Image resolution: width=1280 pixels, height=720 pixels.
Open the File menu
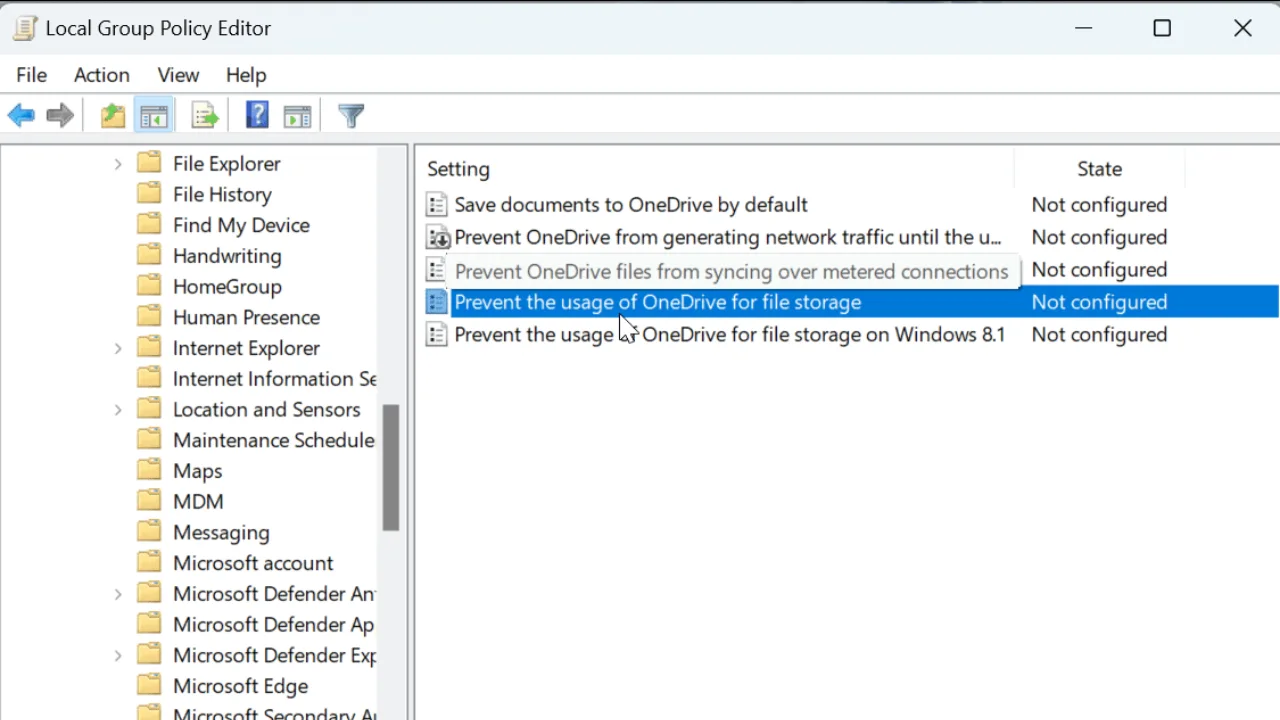coord(31,75)
